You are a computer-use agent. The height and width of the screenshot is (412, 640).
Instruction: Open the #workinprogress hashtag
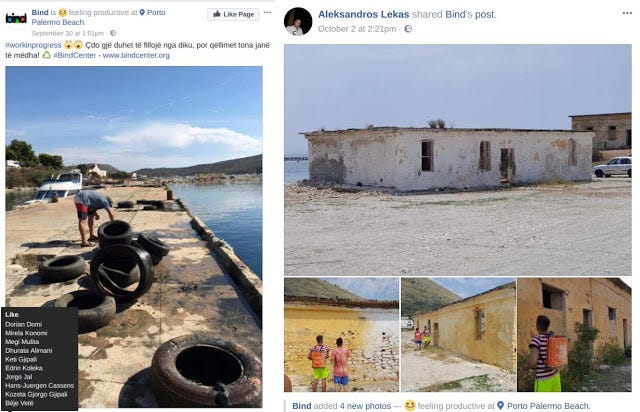click(x=33, y=45)
